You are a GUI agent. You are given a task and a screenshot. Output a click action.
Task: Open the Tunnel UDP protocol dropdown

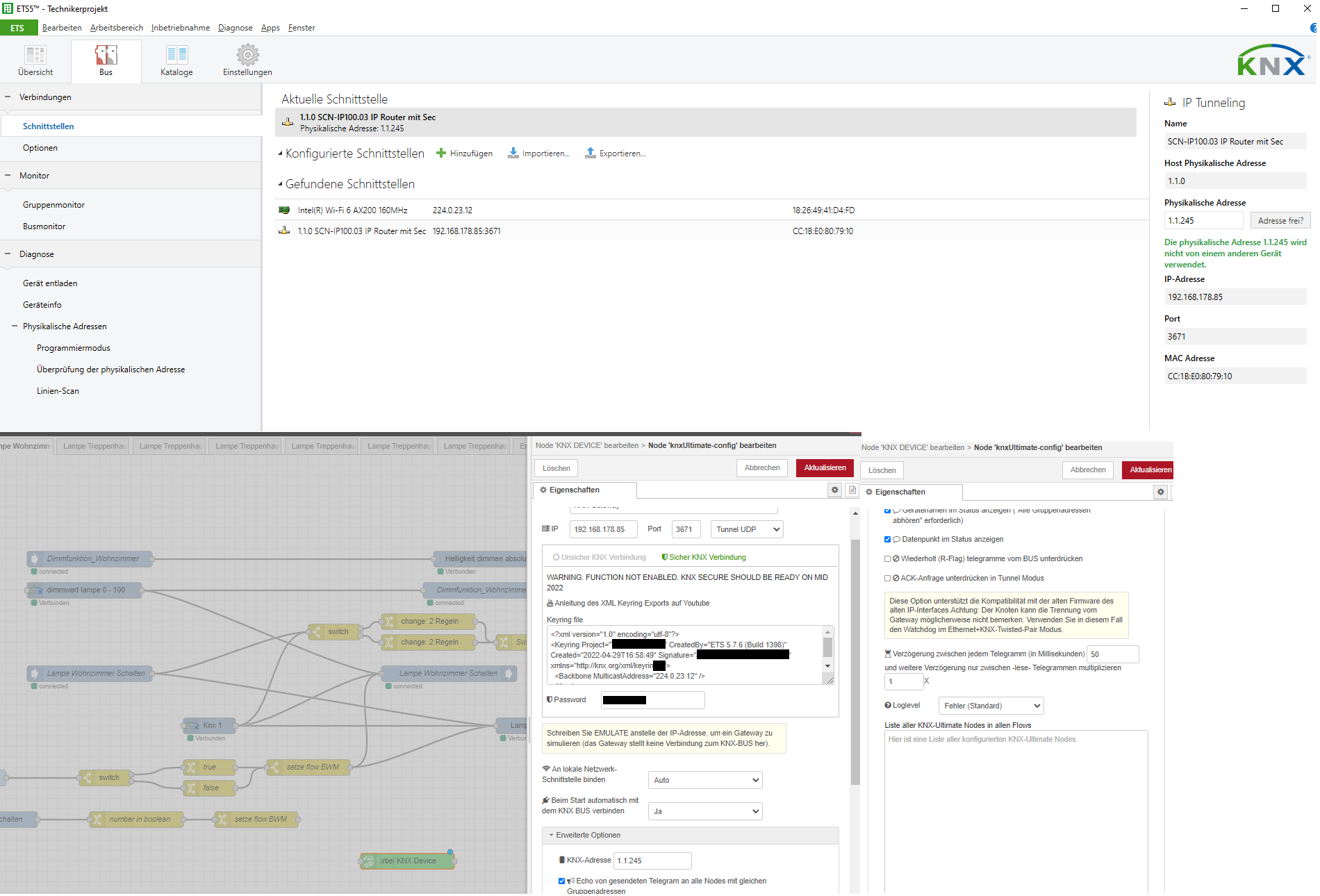[x=747, y=529]
